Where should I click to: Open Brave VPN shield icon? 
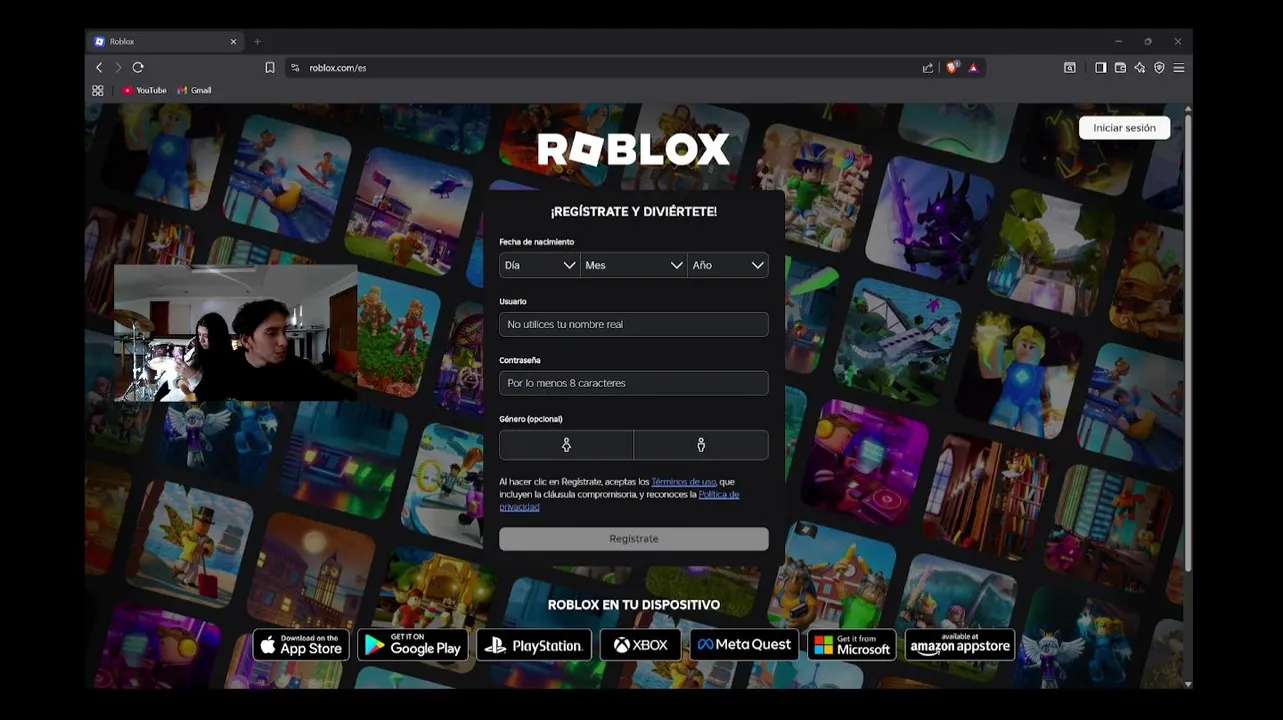[x=1159, y=68]
